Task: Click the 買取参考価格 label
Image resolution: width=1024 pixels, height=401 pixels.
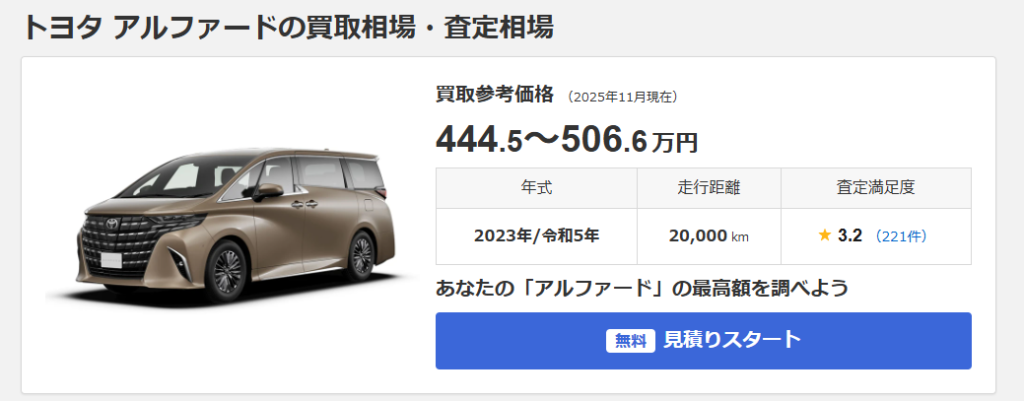Action: click(494, 95)
